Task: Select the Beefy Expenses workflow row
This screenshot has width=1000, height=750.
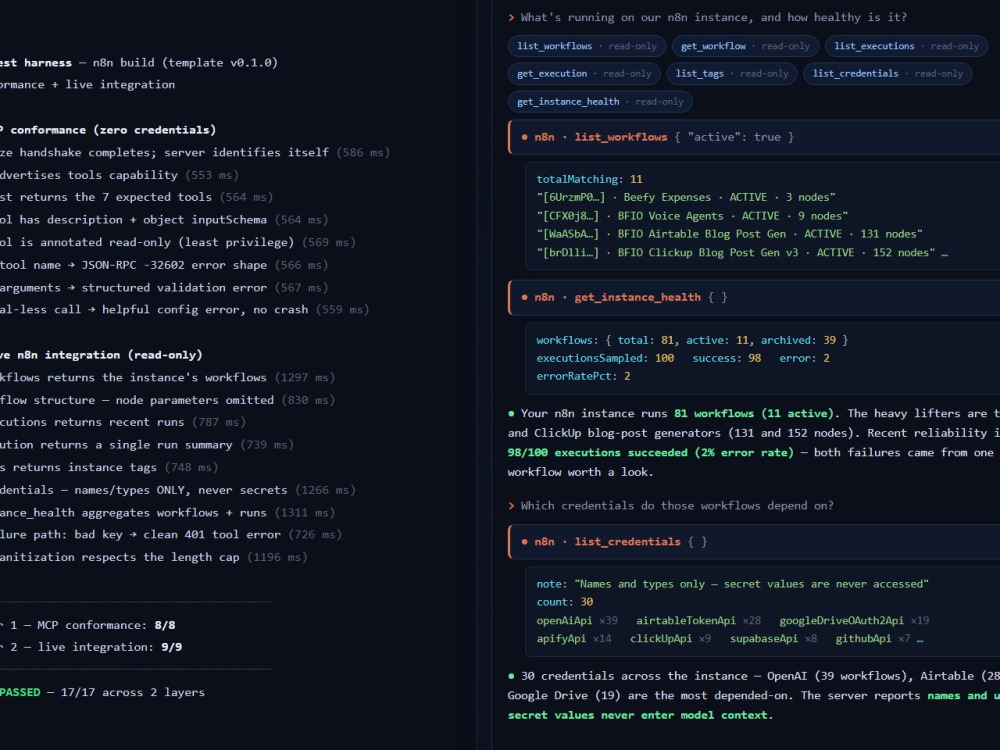Action: coord(686,197)
